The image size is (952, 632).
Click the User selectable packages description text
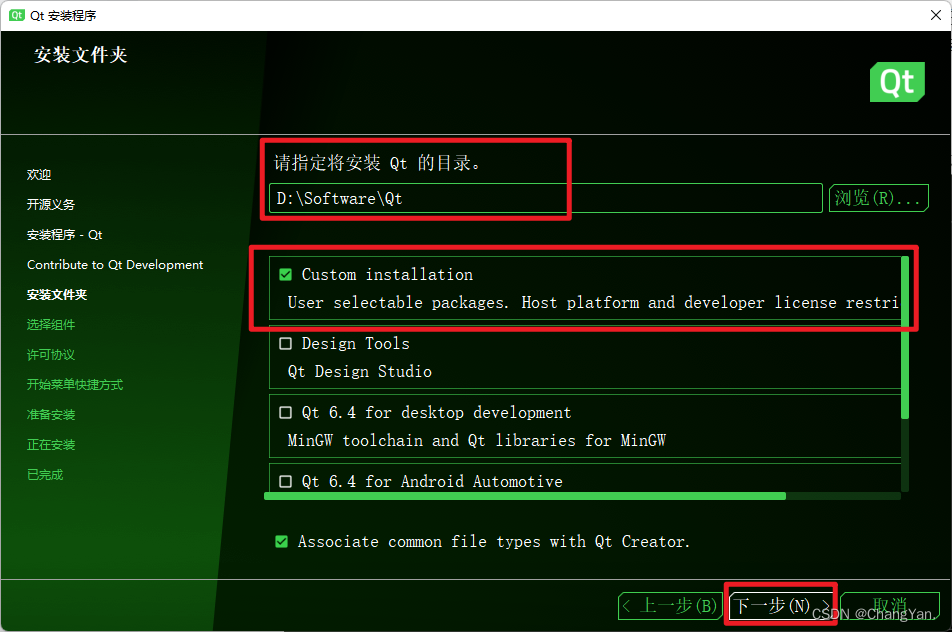point(593,303)
